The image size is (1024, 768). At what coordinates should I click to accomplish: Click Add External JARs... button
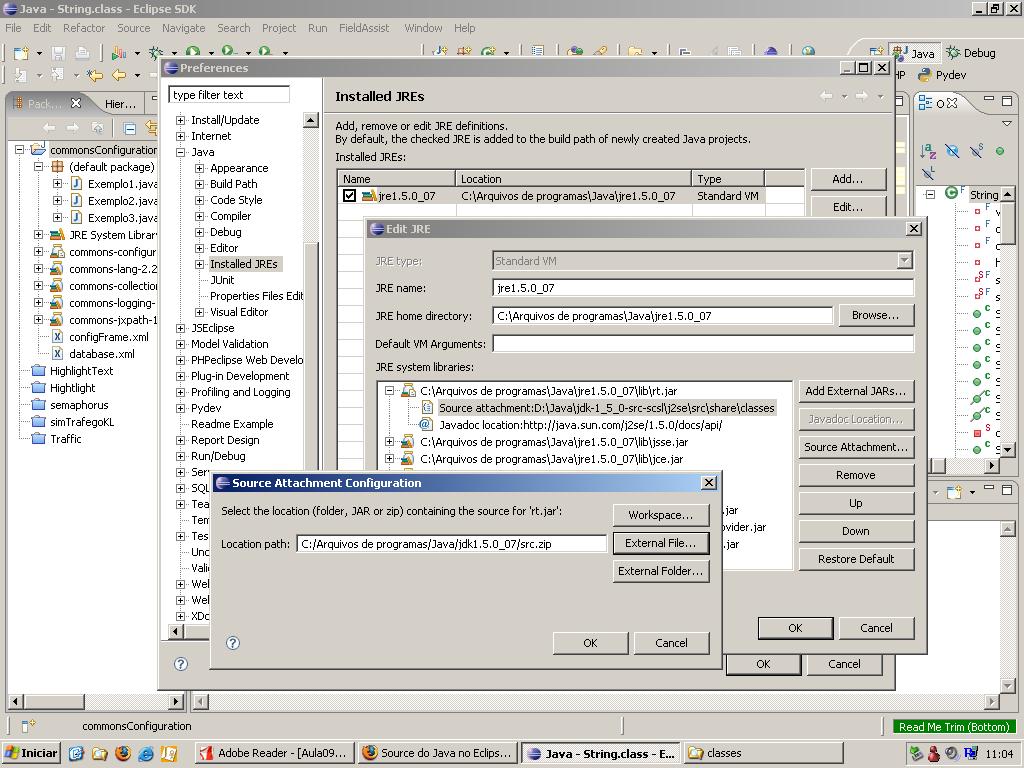[x=856, y=391]
